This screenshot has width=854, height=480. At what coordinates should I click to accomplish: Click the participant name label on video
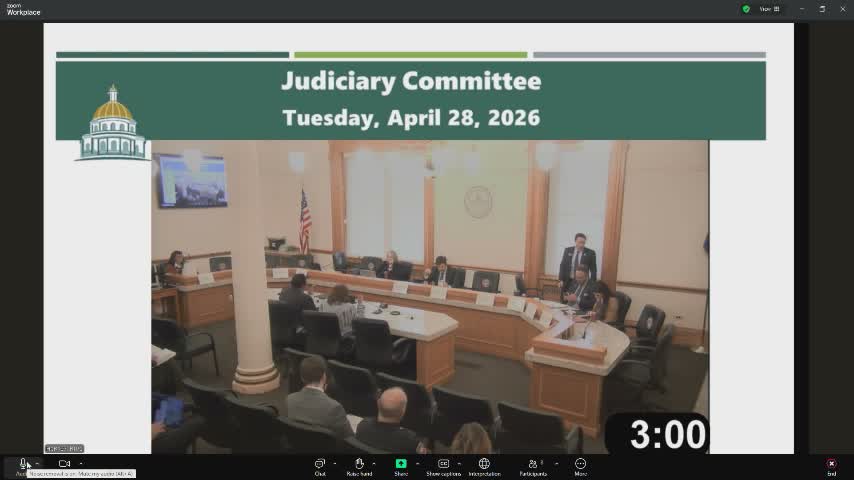point(64,448)
